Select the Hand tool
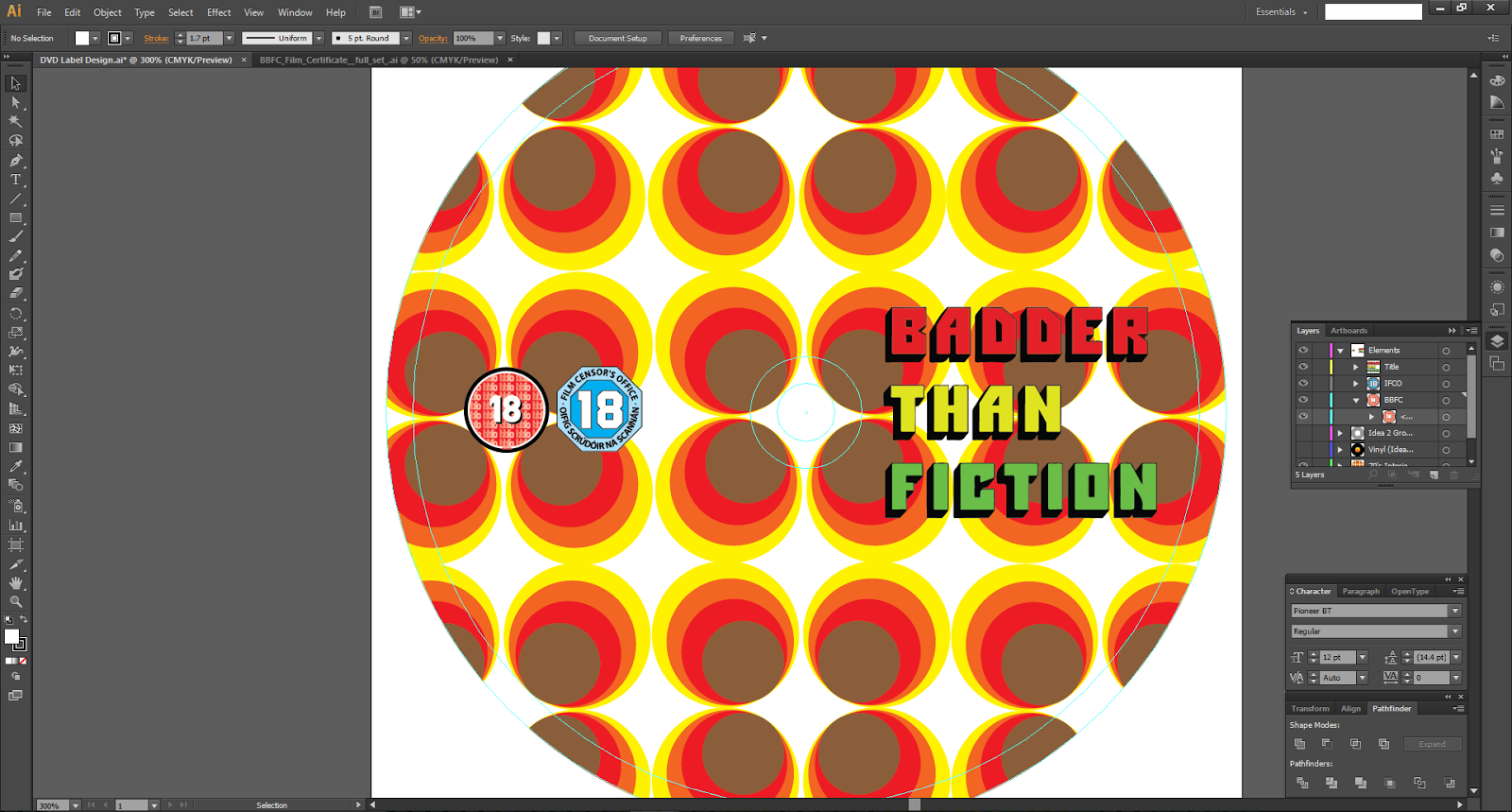This screenshot has height=812, width=1512. (x=16, y=583)
